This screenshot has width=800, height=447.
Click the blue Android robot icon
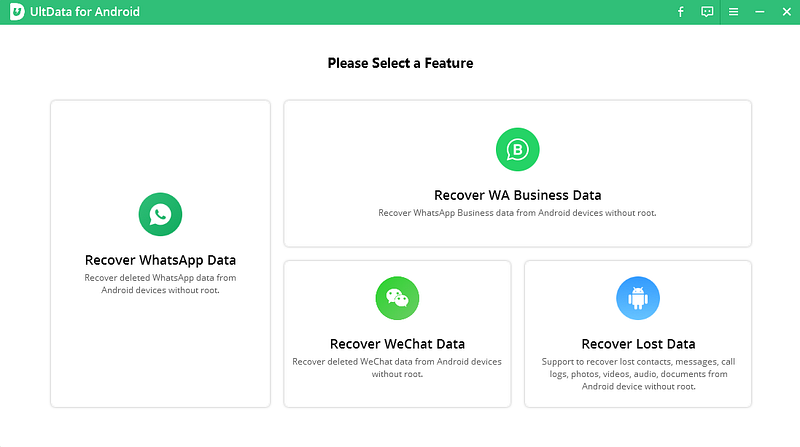pos(638,298)
